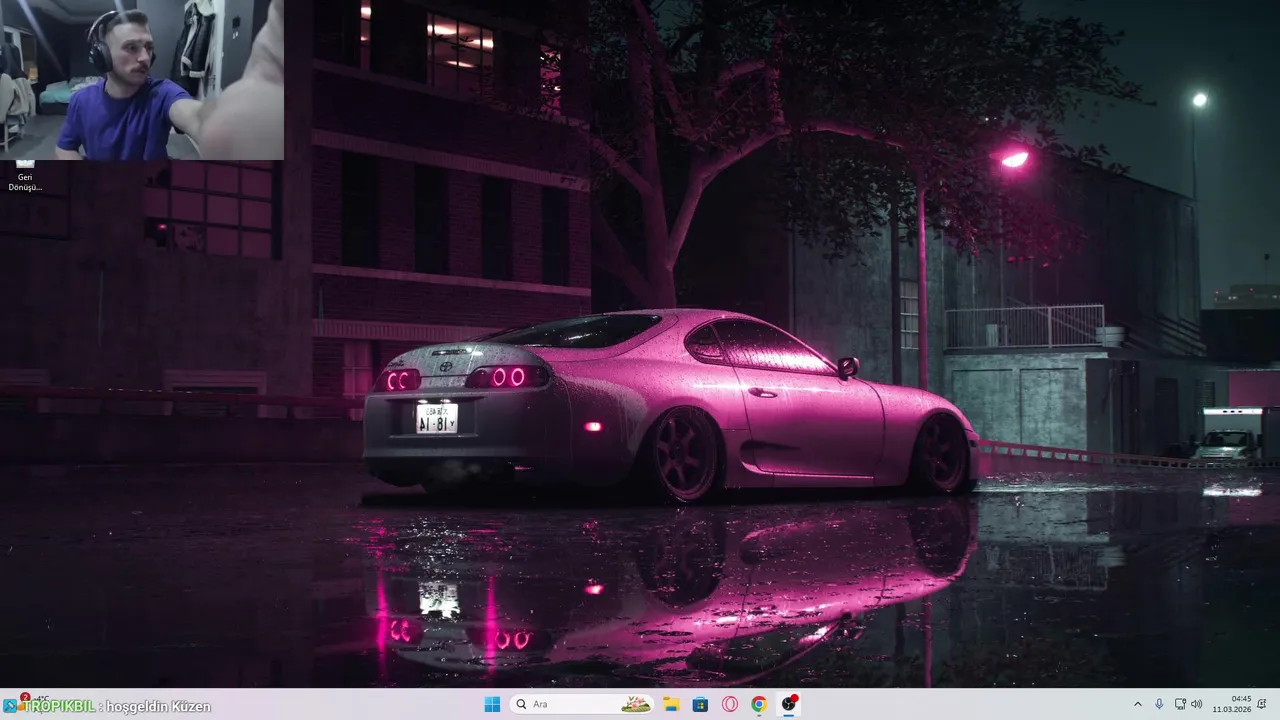Click the webcam overlay video

coord(142,80)
